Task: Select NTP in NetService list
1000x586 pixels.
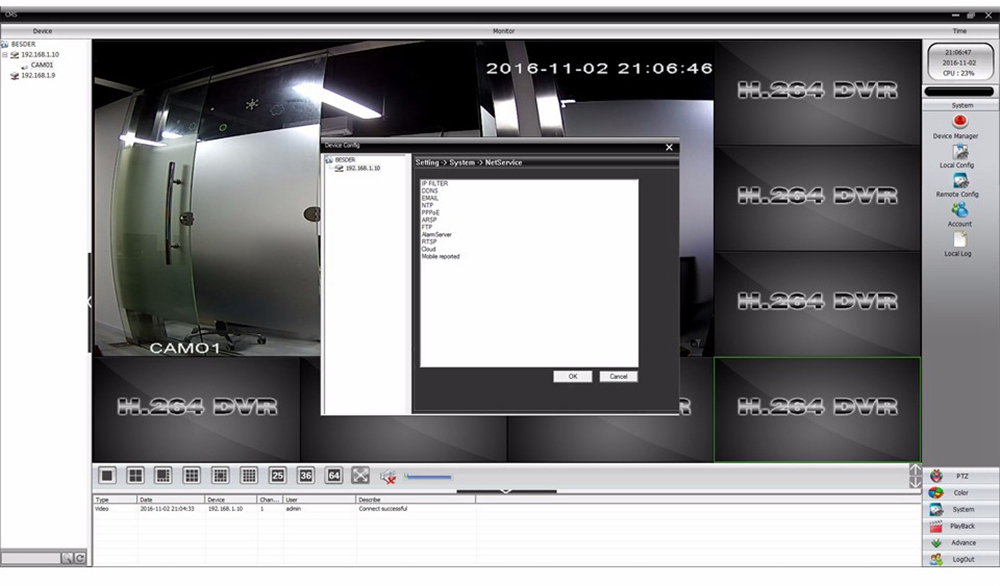Action: 427,205
